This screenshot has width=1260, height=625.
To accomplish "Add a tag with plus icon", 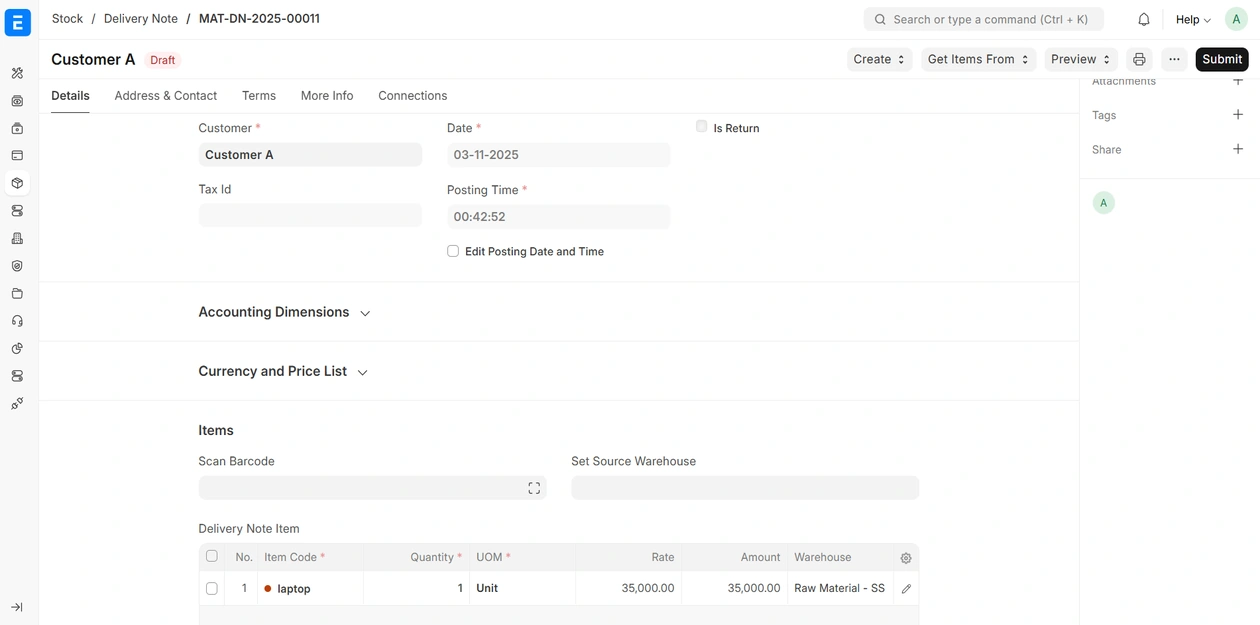I will pos(1238,115).
